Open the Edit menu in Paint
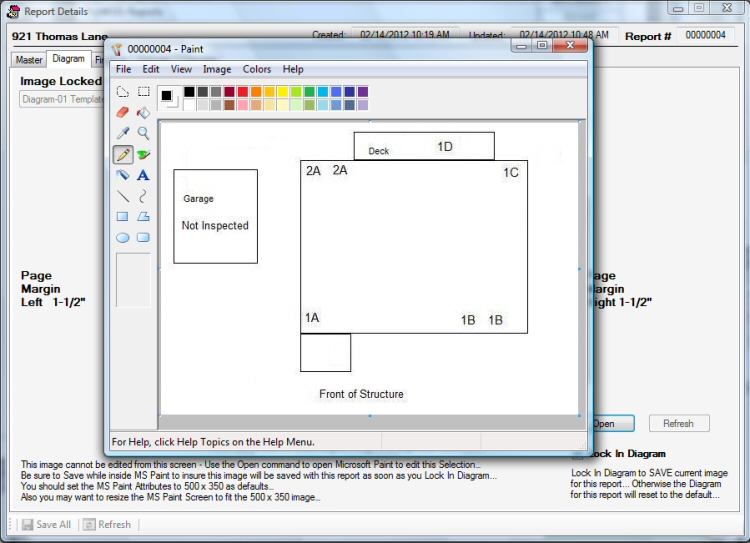 pyautogui.click(x=151, y=69)
